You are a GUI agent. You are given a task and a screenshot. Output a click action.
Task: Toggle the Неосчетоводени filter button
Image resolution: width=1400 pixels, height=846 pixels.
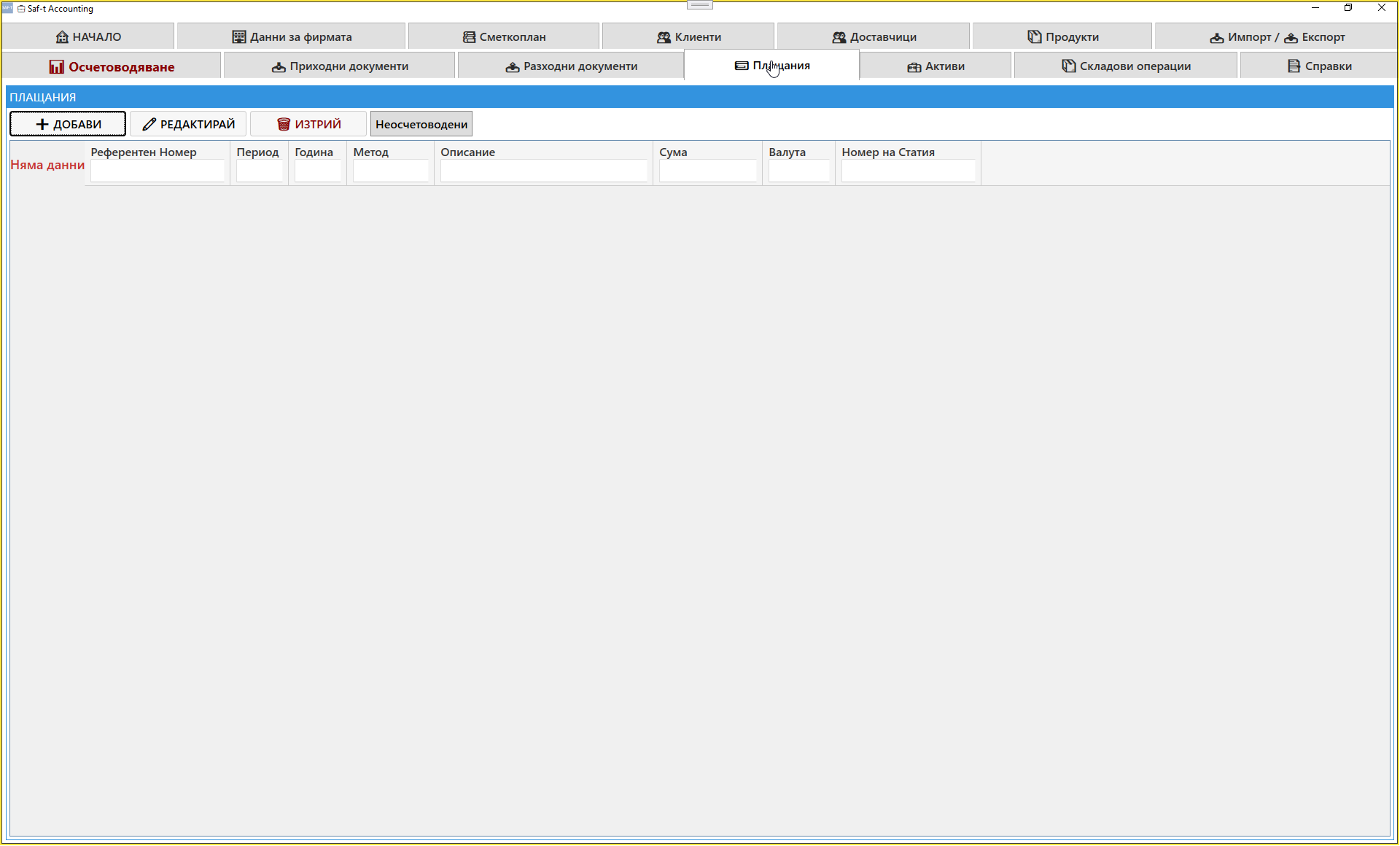(421, 124)
